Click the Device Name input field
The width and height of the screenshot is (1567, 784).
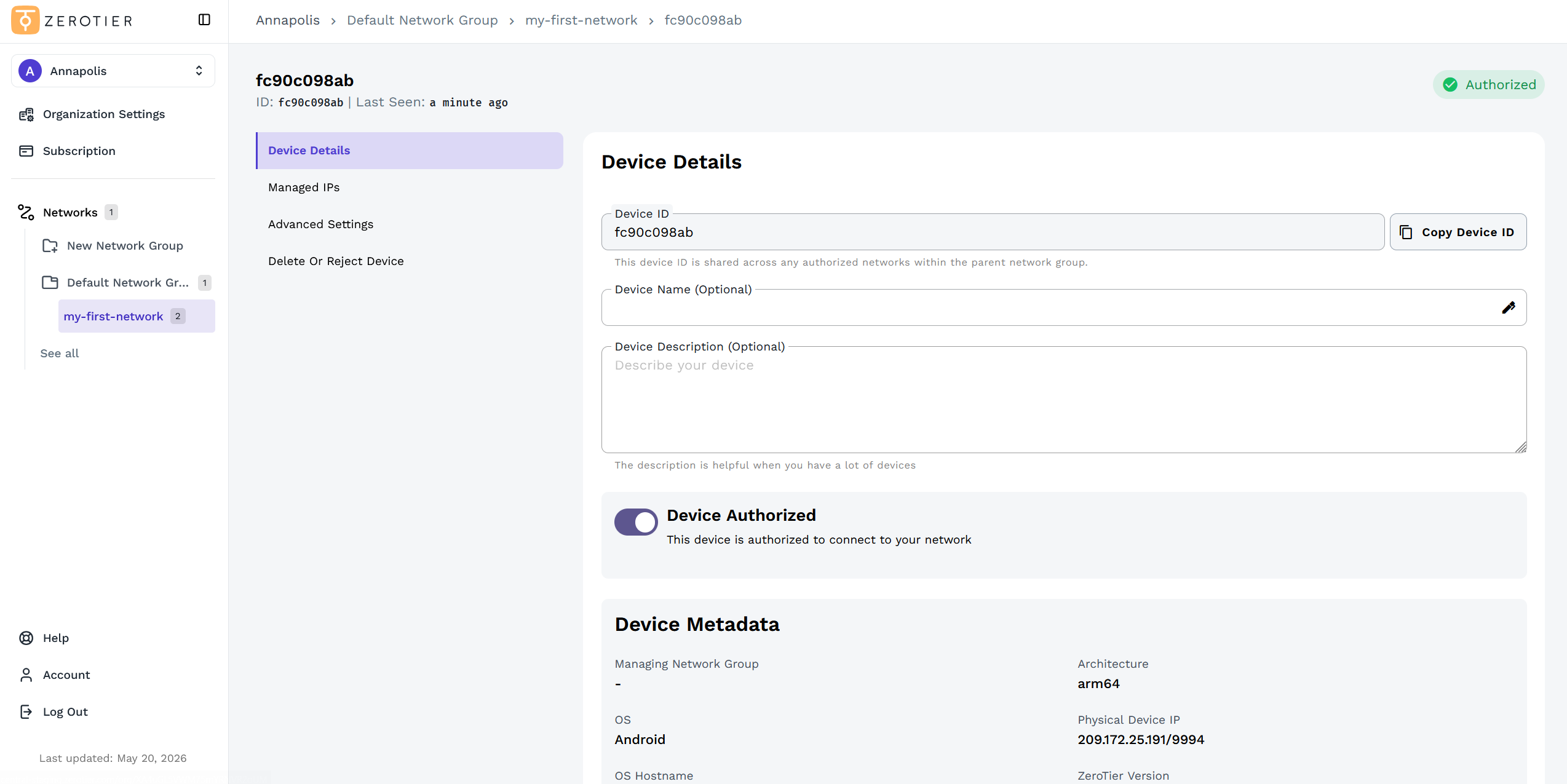click(x=1064, y=307)
